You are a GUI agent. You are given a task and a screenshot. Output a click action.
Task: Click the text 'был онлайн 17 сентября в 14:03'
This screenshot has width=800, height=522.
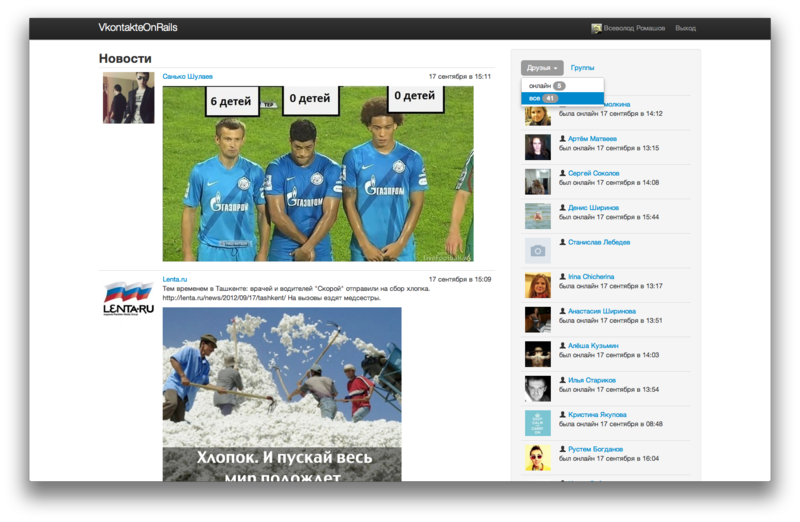point(609,355)
